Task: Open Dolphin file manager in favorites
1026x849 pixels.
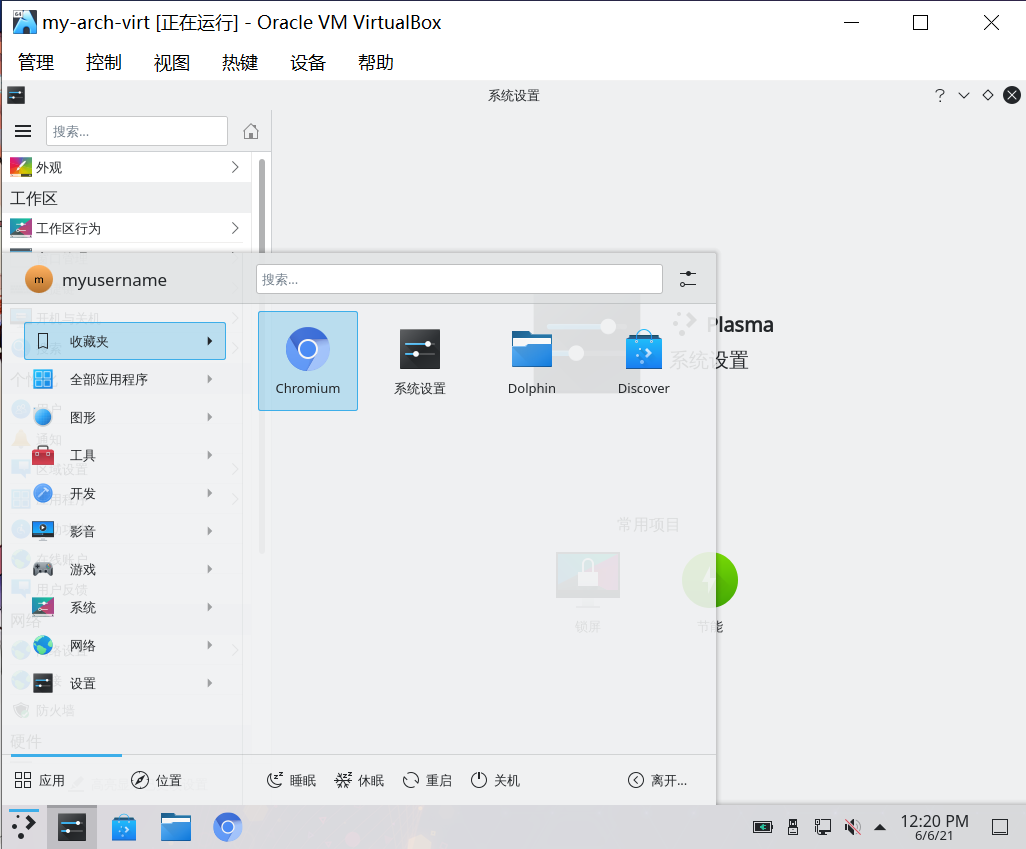Action: [x=532, y=360]
